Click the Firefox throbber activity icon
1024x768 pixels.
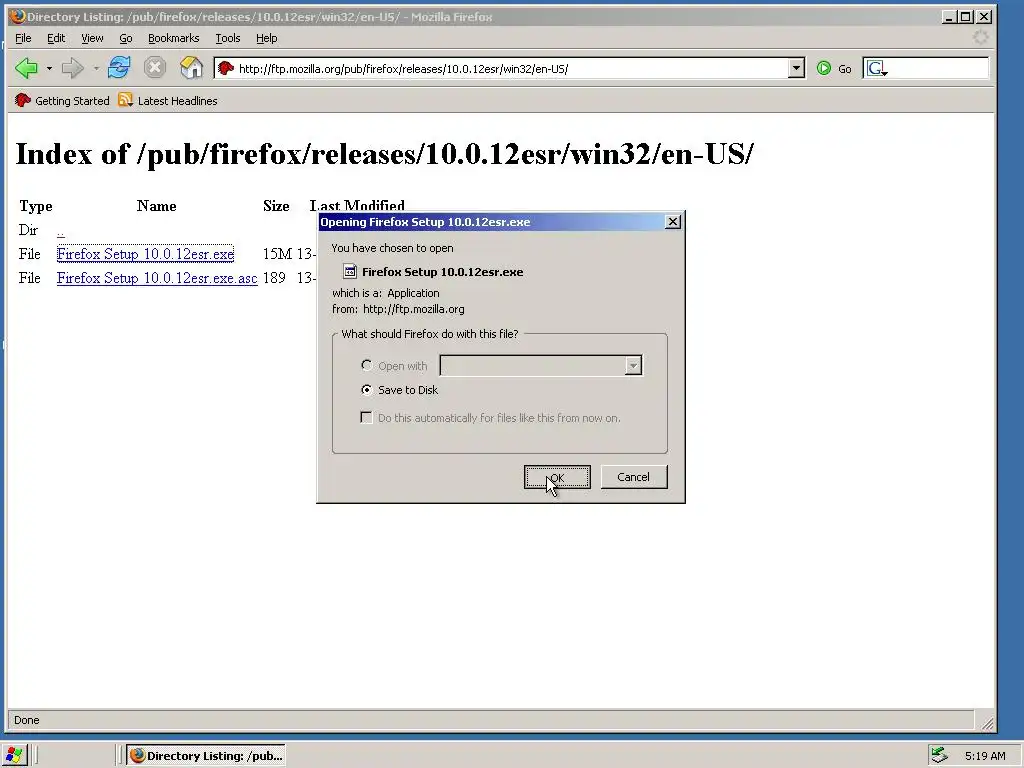(980, 37)
